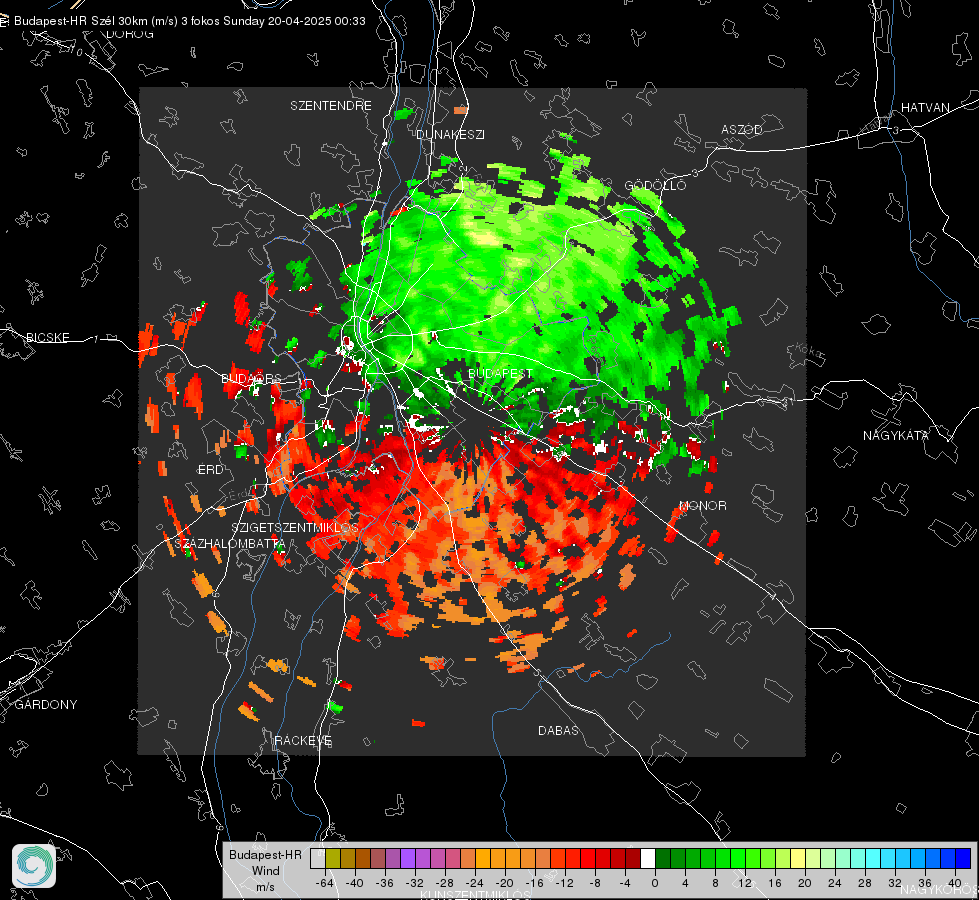
Task: Click the Wind label in the legend
Action: (265, 871)
